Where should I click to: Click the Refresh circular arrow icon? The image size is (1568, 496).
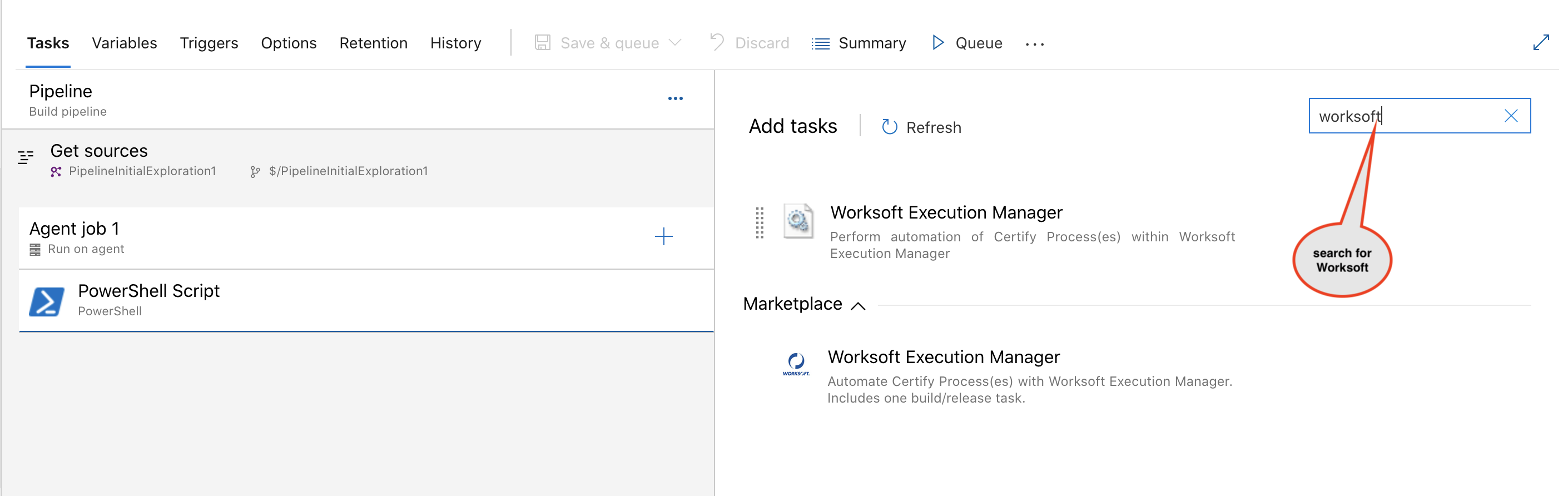point(889,127)
